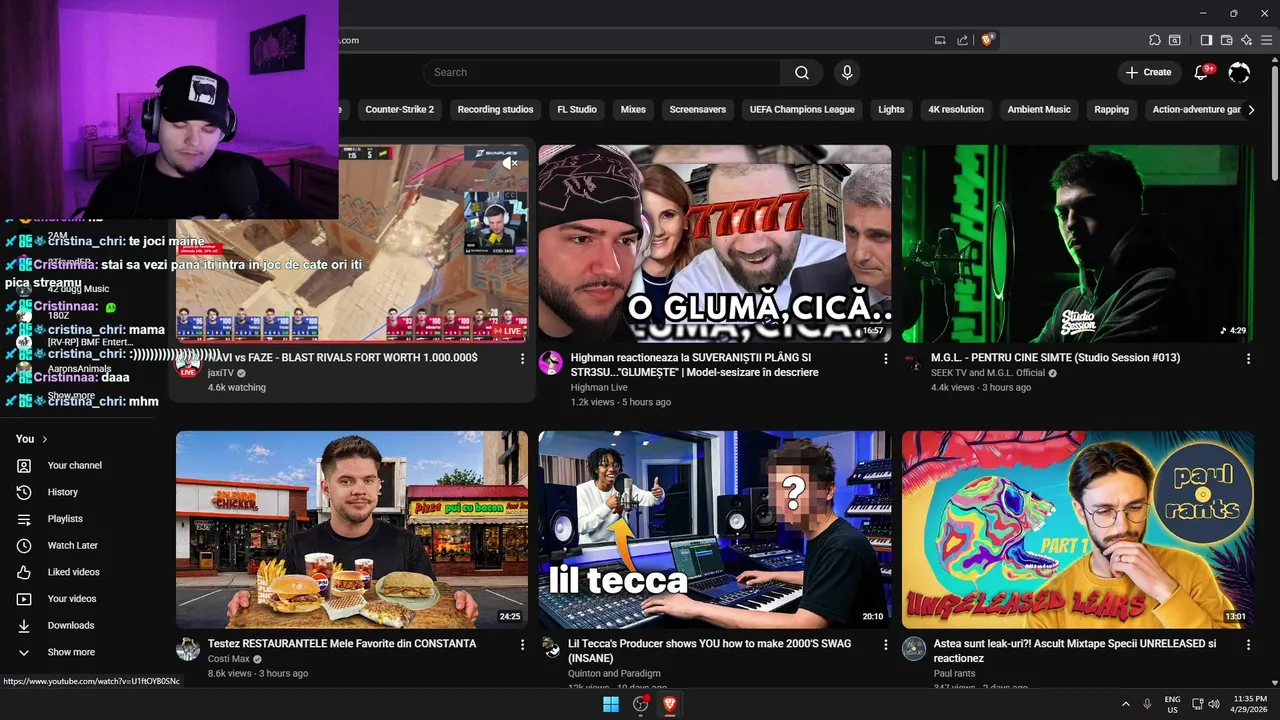Click the YouTube search magnifier button
The width and height of the screenshot is (1280, 720).
click(802, 72)
